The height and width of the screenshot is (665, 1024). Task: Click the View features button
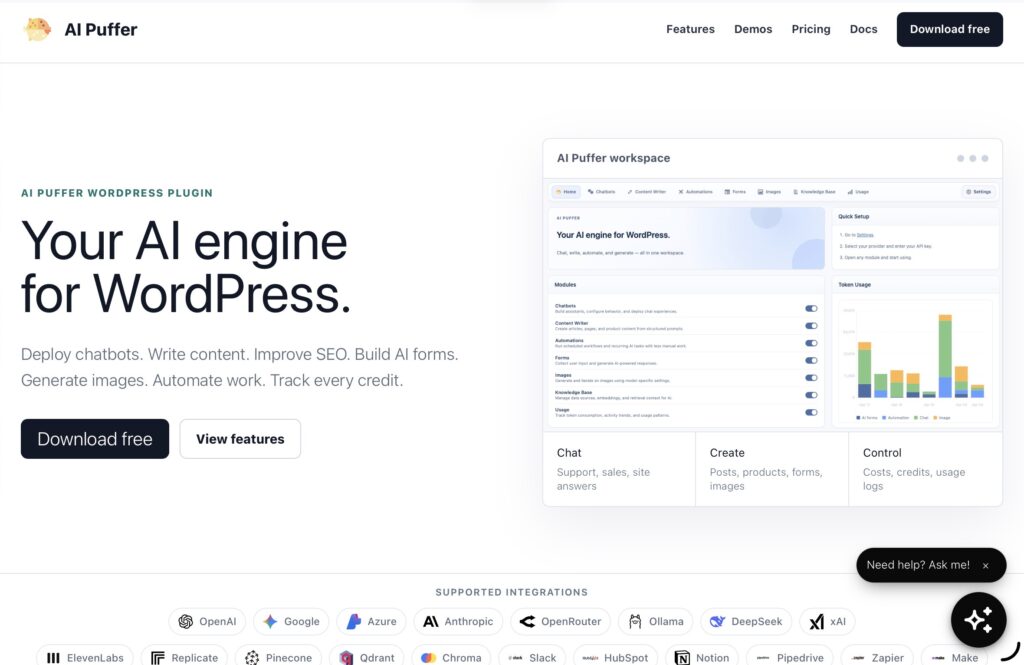click(x=240, y=439)
